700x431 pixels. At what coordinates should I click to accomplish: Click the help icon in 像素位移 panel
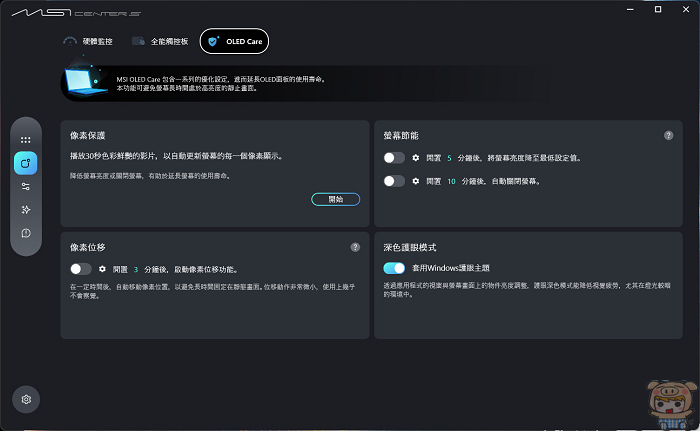pos(355,247)
